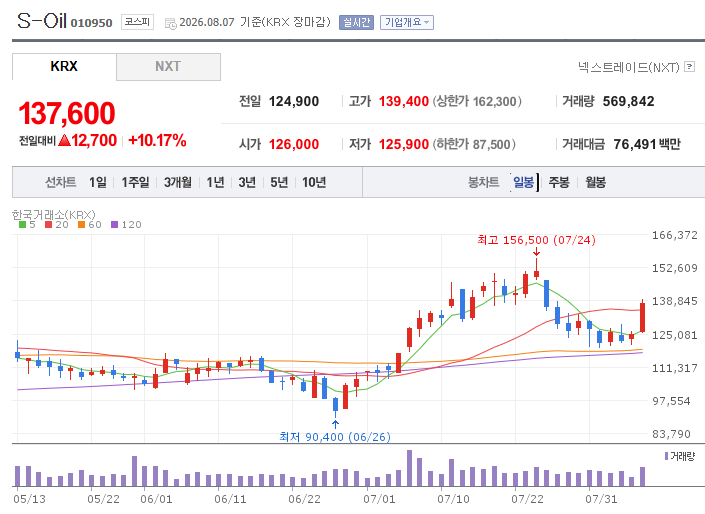Select the 5년 line chart period
Image resolution: width=705 pixels, height=514 pixels.
pyautogui.click(x=279, y=182)
